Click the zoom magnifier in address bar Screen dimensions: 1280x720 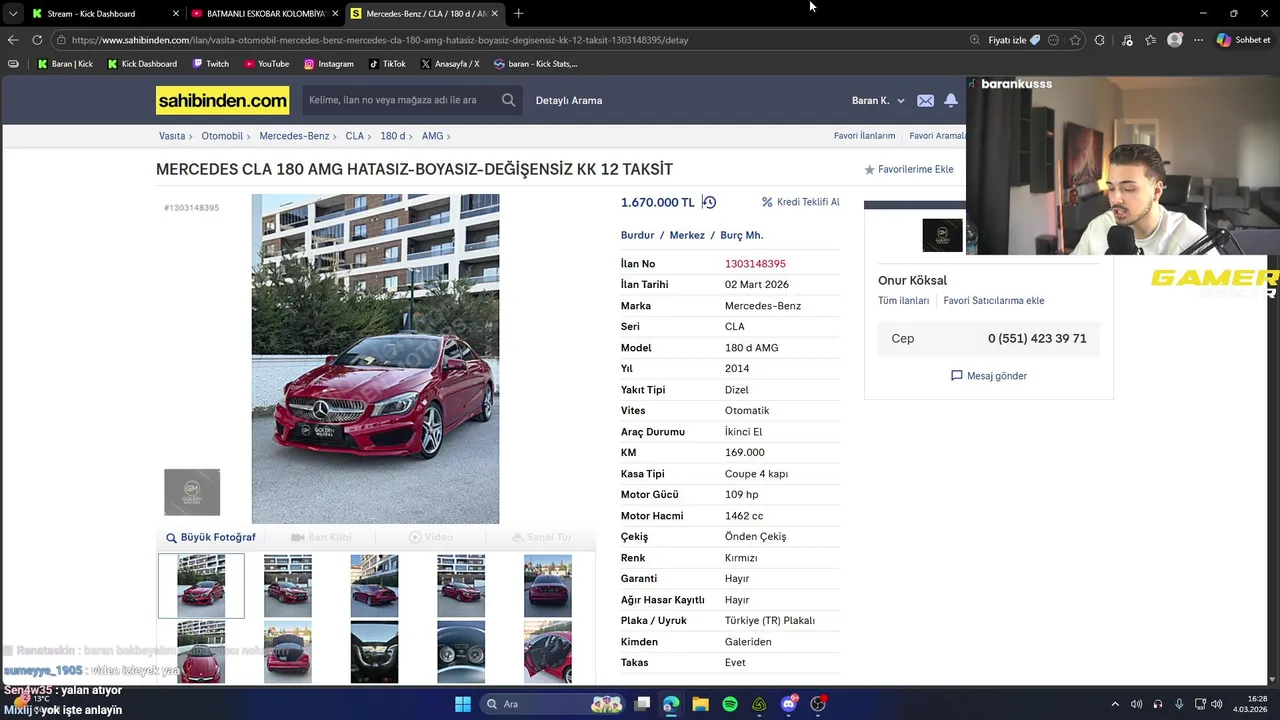pos(974,40)
